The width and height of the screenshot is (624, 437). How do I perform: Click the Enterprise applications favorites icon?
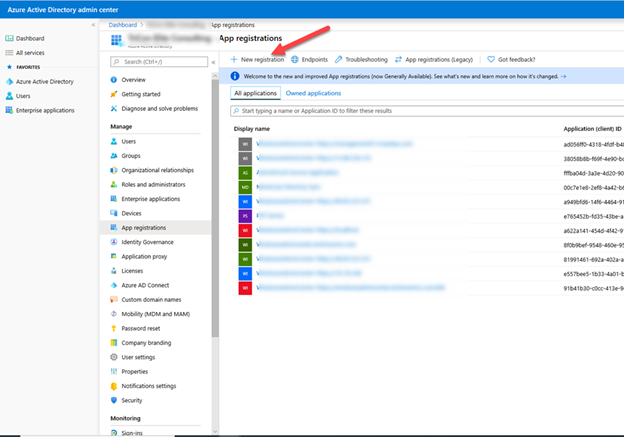9,110
